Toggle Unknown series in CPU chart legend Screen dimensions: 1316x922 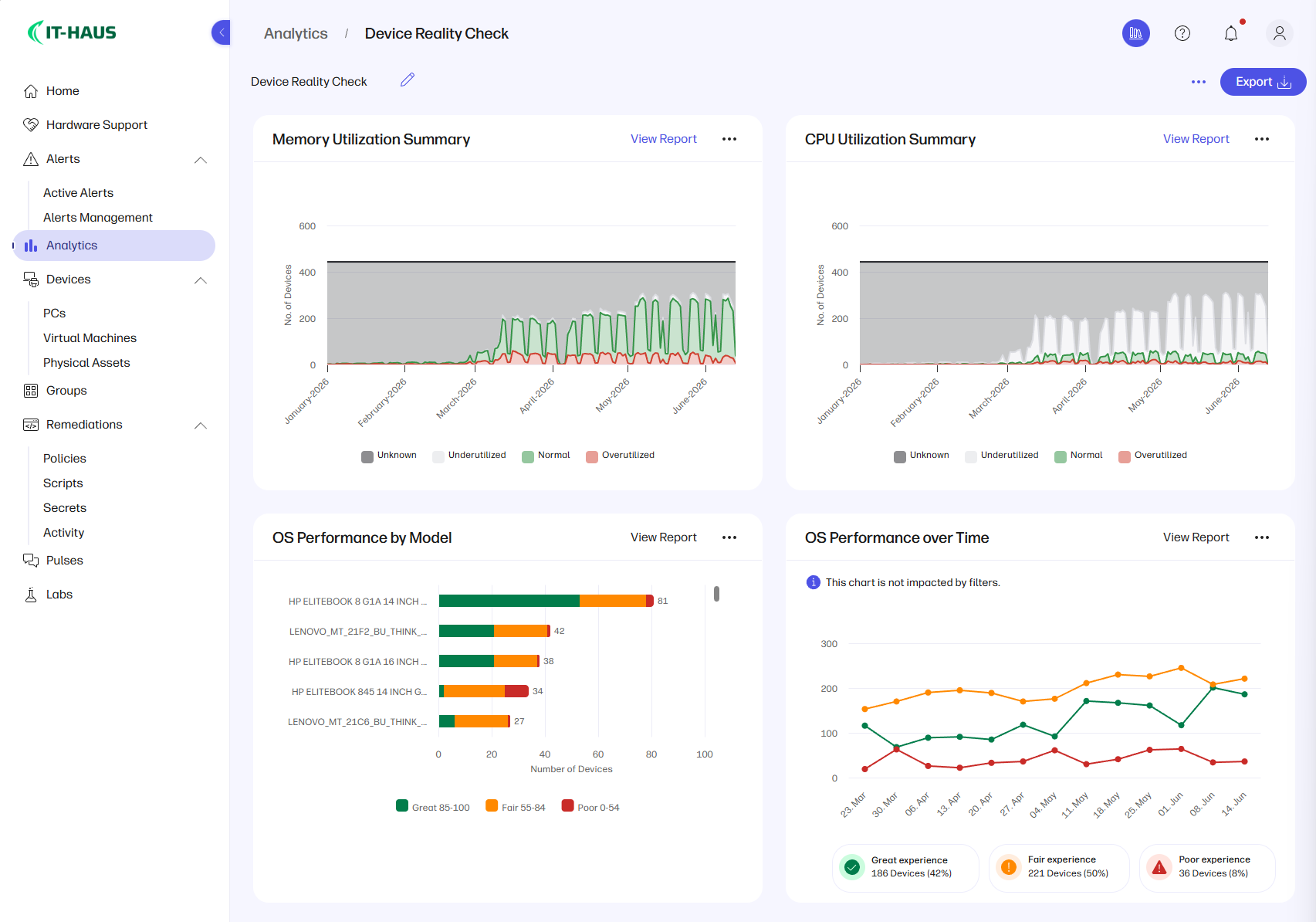922,456
